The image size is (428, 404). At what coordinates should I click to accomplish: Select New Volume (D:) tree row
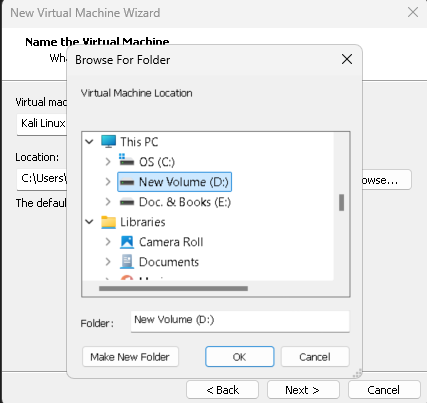[x=175, y=182]
